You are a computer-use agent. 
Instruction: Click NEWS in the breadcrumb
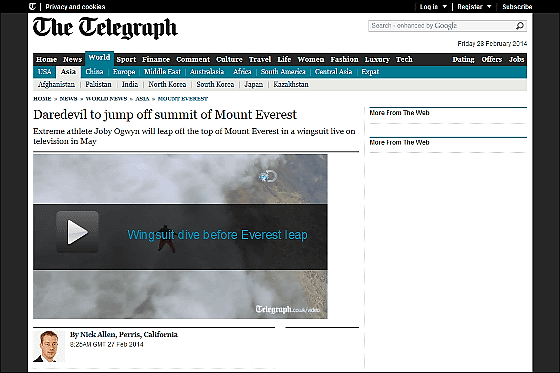69,99
